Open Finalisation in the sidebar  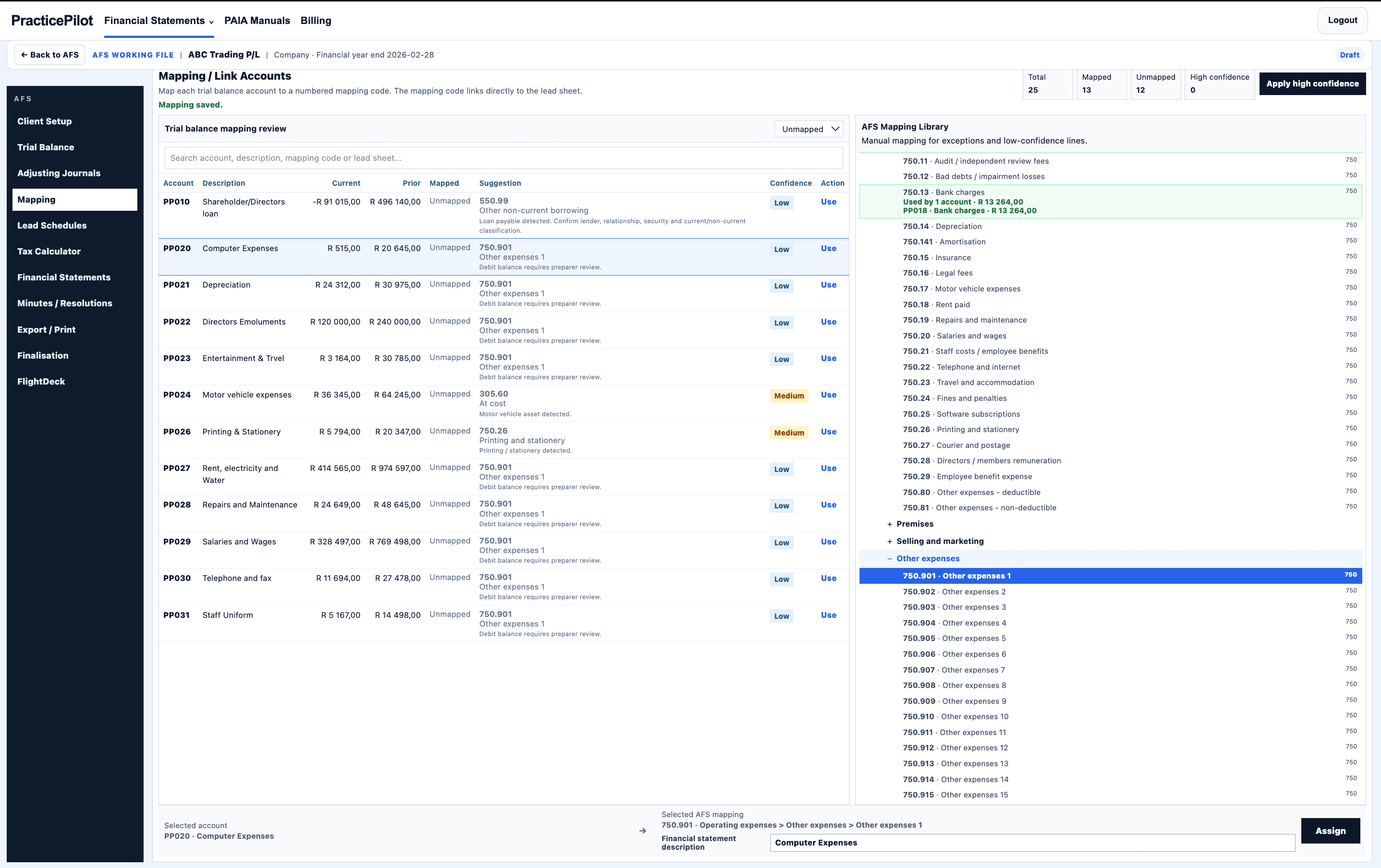point(74,355)
